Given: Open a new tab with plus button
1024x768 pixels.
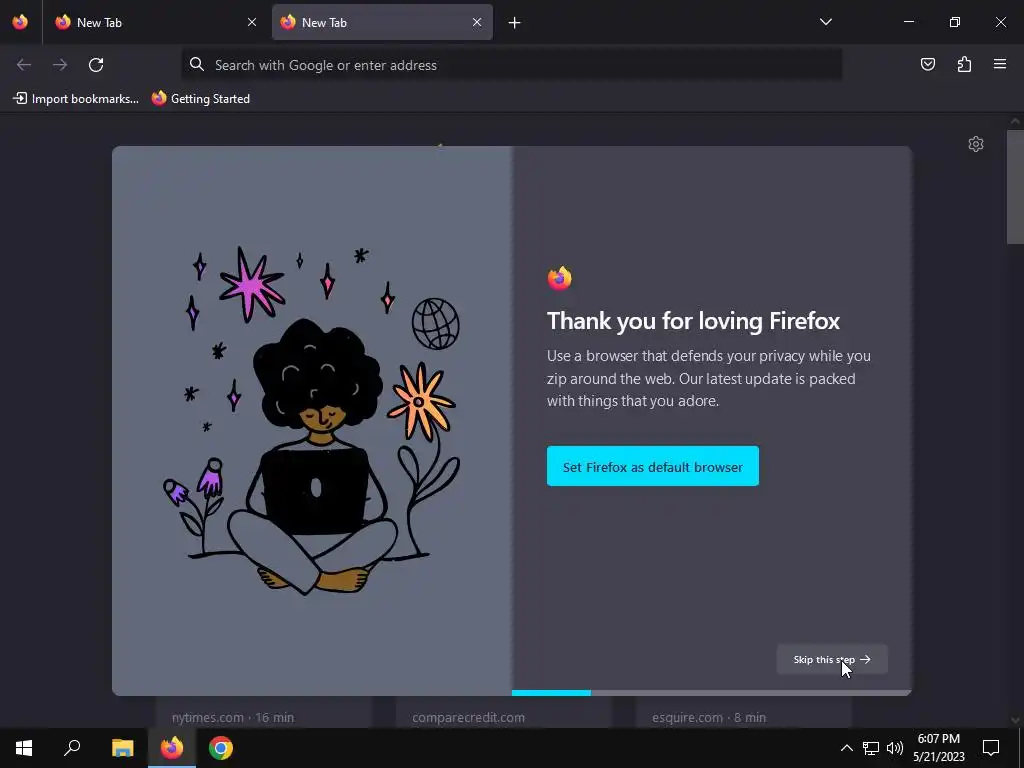Looking at the screenshot, I should [x=515, y=23].
